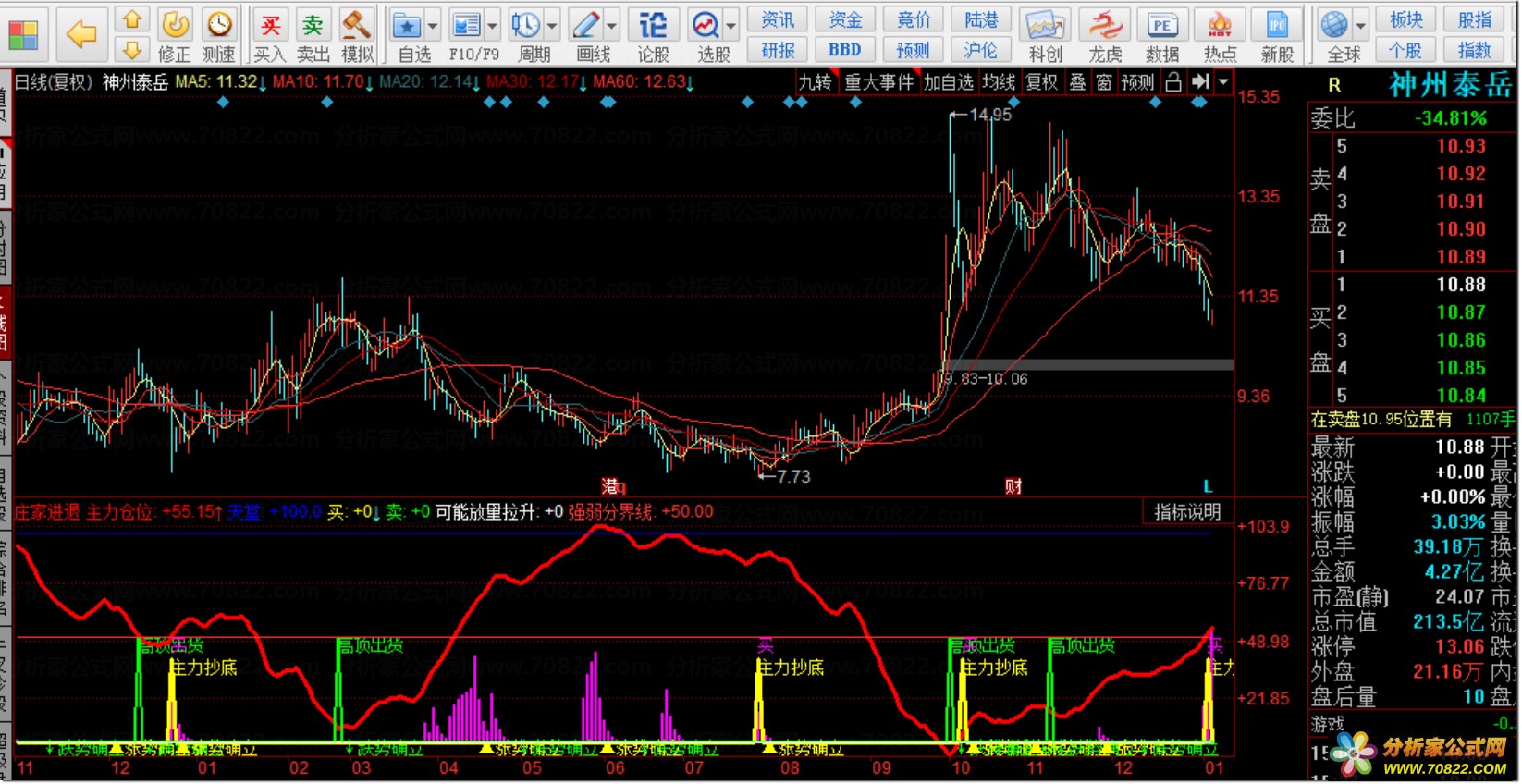
Task: Toggle 叠 overlay mode on the chart
Action: pos(1078,82)
